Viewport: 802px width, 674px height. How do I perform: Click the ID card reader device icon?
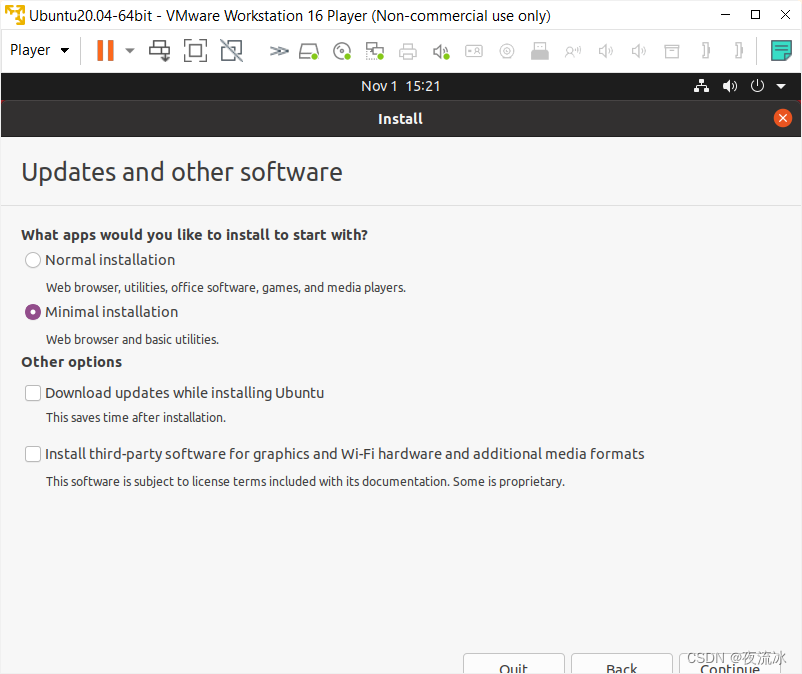coord(474,51)
